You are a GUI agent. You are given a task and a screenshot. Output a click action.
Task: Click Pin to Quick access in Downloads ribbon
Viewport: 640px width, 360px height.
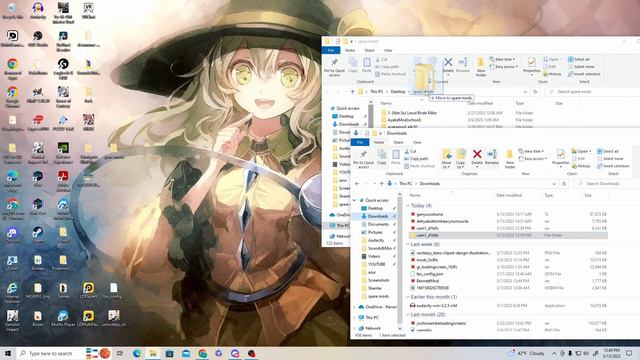(363, 158)
